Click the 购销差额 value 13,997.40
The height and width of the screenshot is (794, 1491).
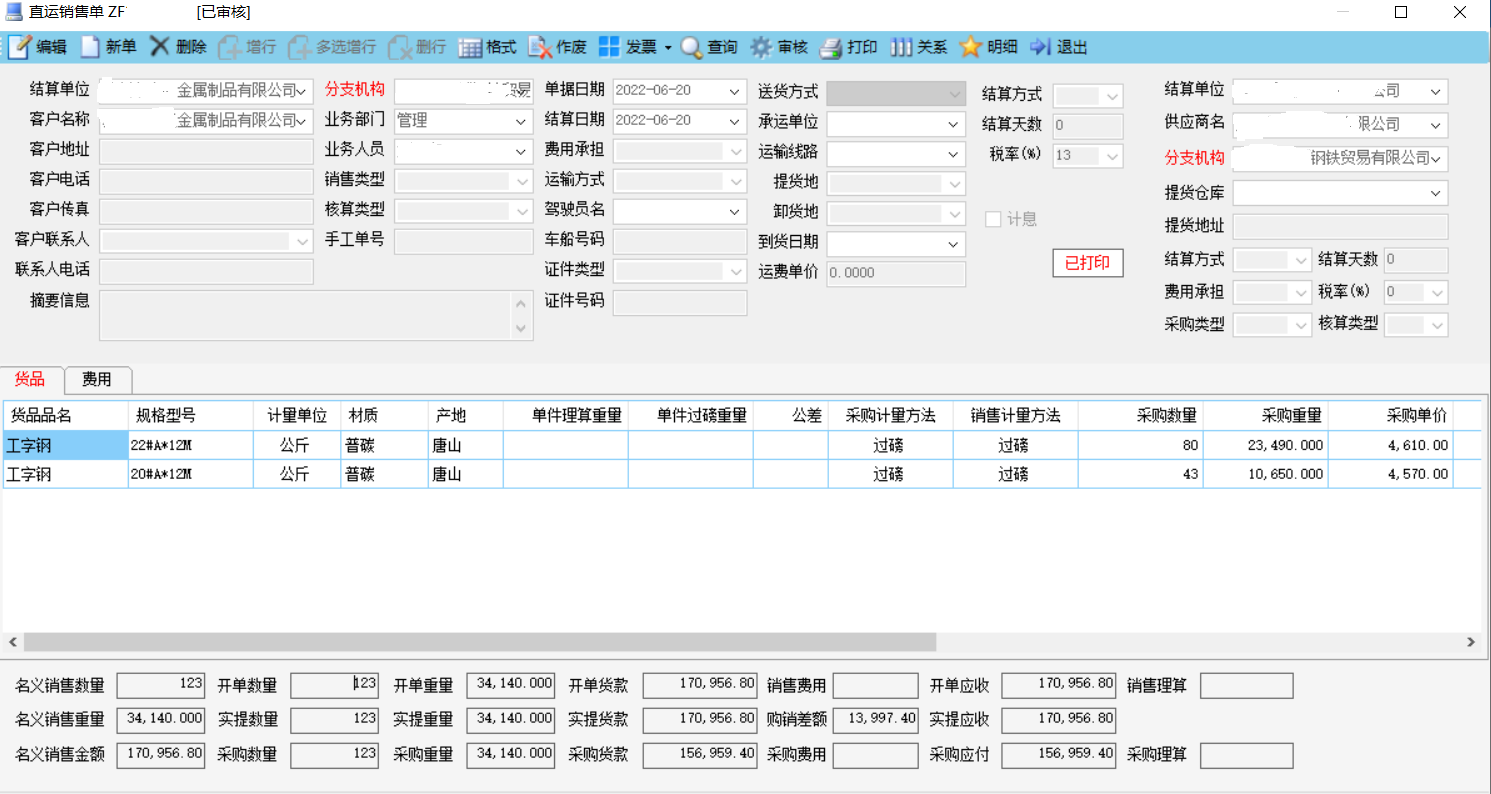(875, 720)
